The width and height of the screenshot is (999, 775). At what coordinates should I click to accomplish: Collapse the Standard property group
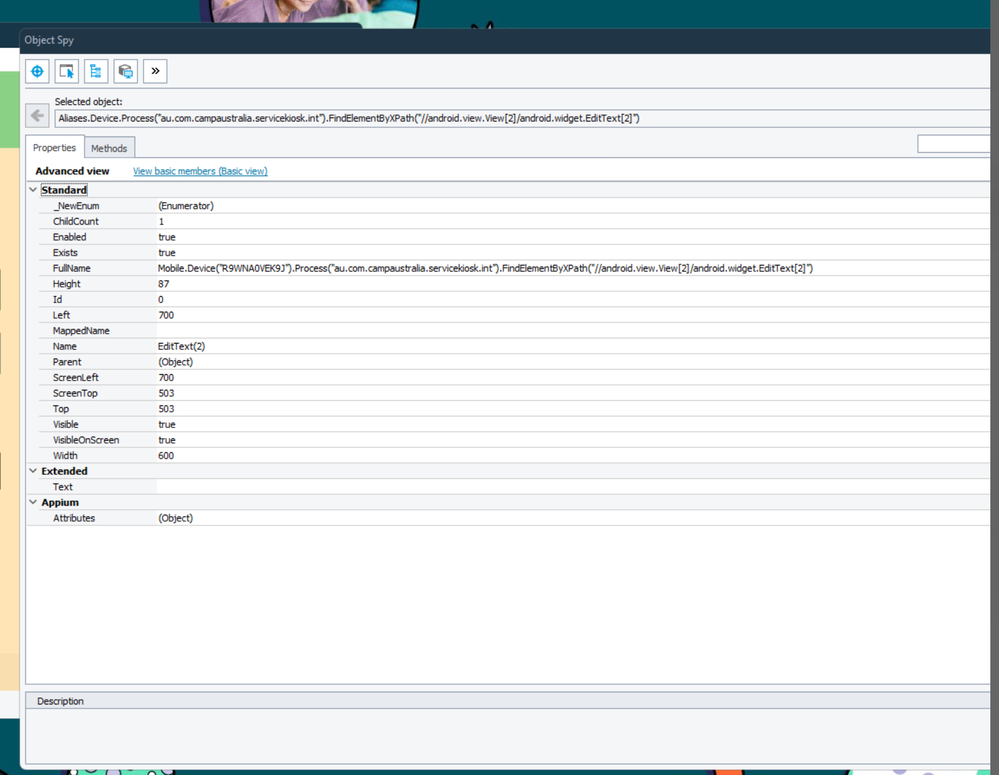33,190
